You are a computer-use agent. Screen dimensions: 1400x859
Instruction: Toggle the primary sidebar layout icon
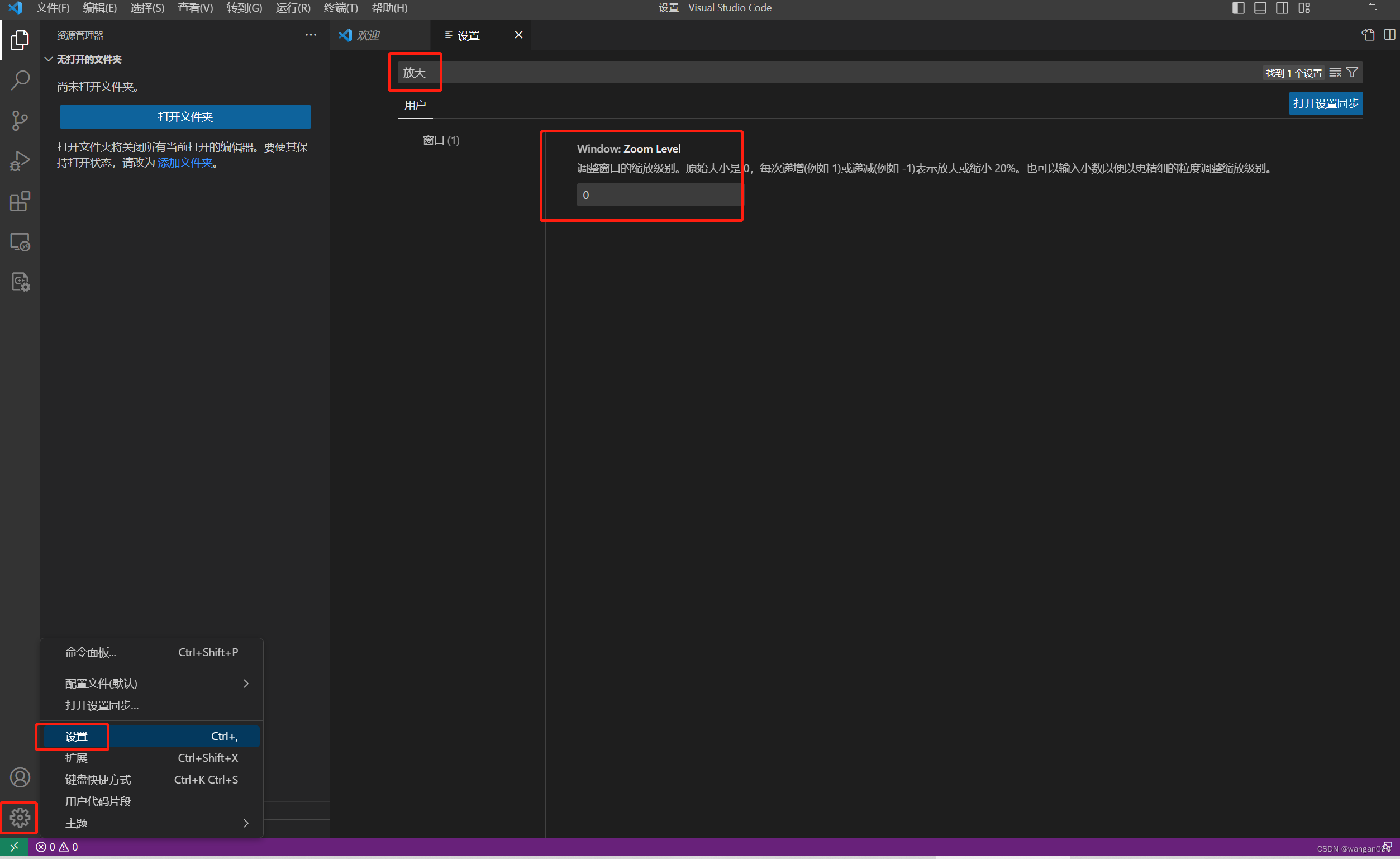1239,8
